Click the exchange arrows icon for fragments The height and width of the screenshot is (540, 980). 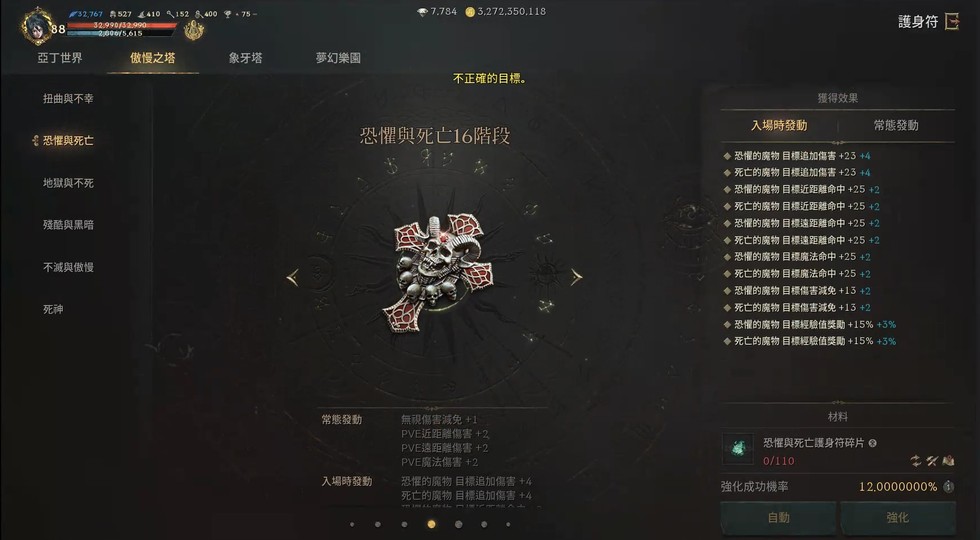[x=916, y=461]
